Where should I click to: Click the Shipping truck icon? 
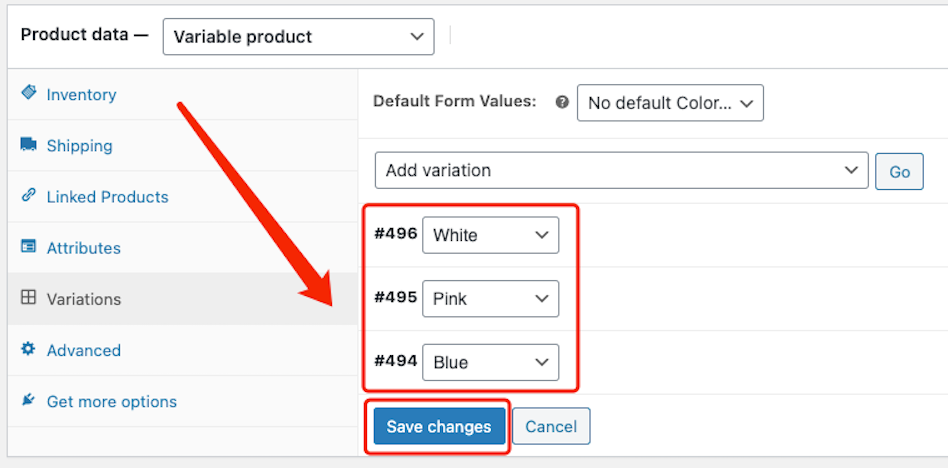(28, 145)
